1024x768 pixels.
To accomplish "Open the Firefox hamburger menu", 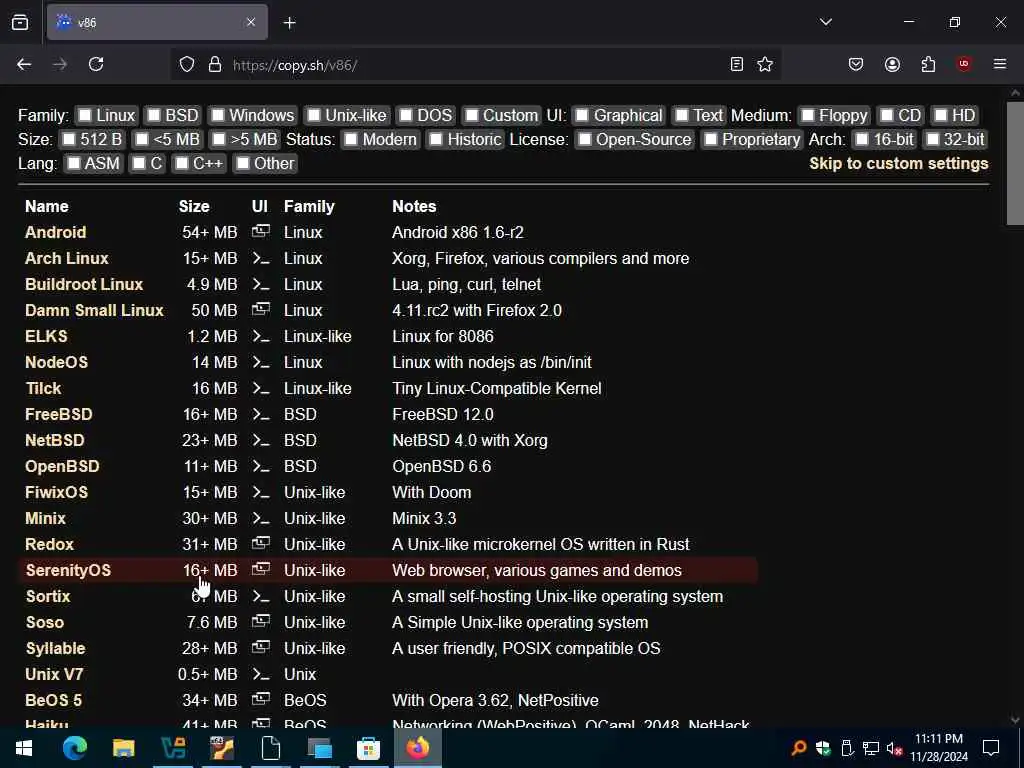I will (x=1000, y=64).
